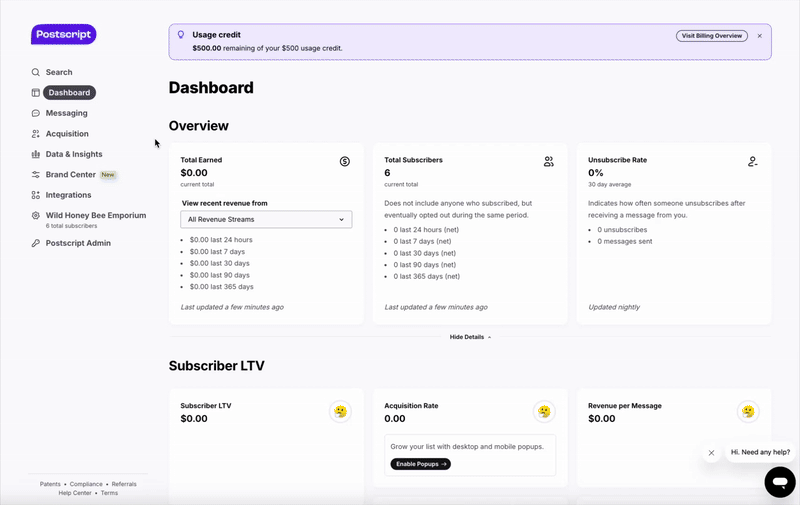
Task: Go to Dashboard in the sidebar
Action: point(69,93)
